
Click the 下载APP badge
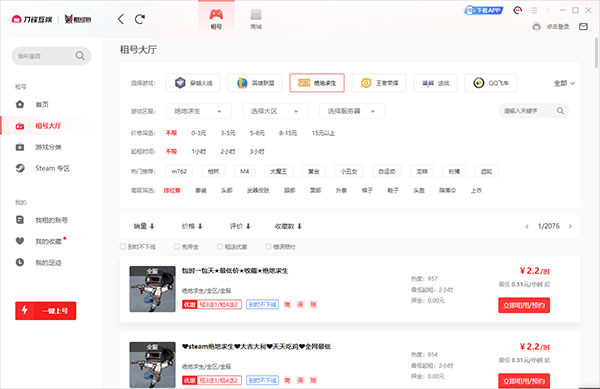click(x=484, y=10)
